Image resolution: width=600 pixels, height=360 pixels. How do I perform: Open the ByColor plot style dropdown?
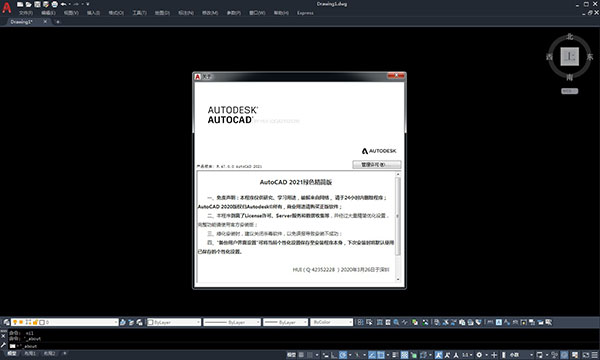tap(331, 322)
